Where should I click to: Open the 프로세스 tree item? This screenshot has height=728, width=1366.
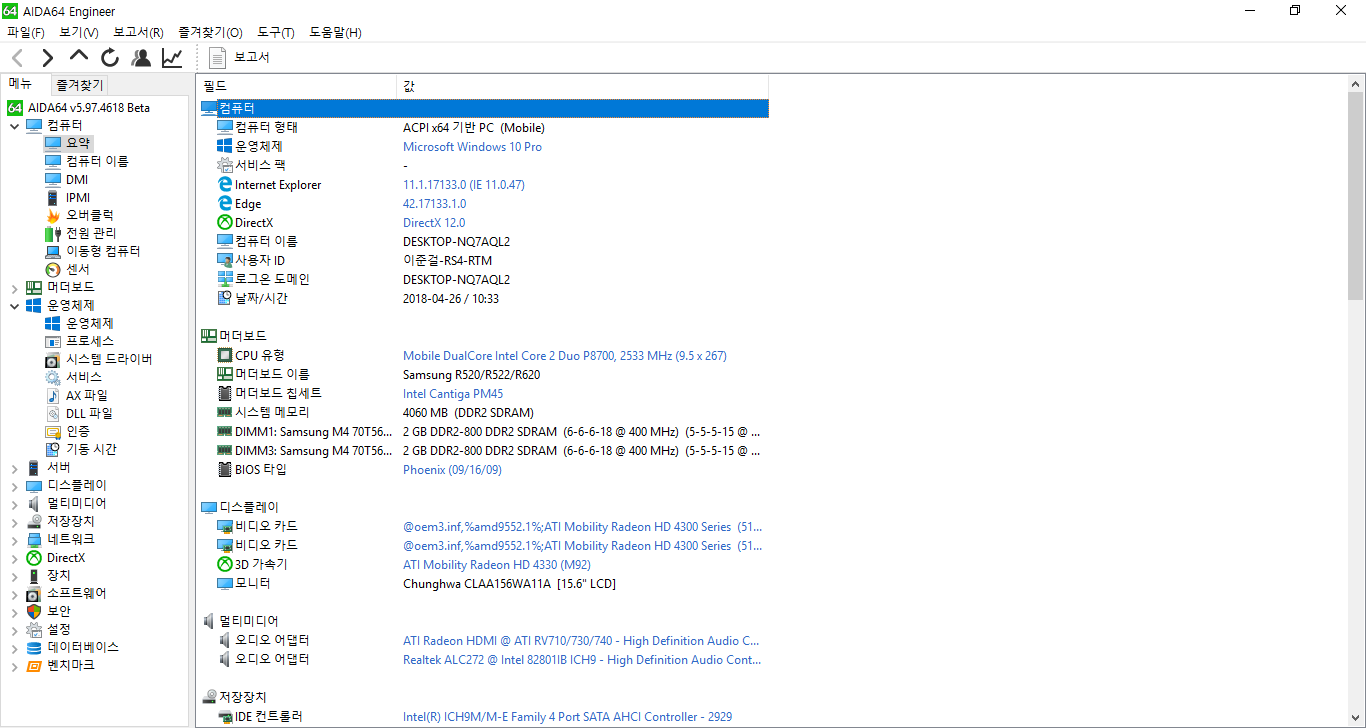click(x=79, y=341)
